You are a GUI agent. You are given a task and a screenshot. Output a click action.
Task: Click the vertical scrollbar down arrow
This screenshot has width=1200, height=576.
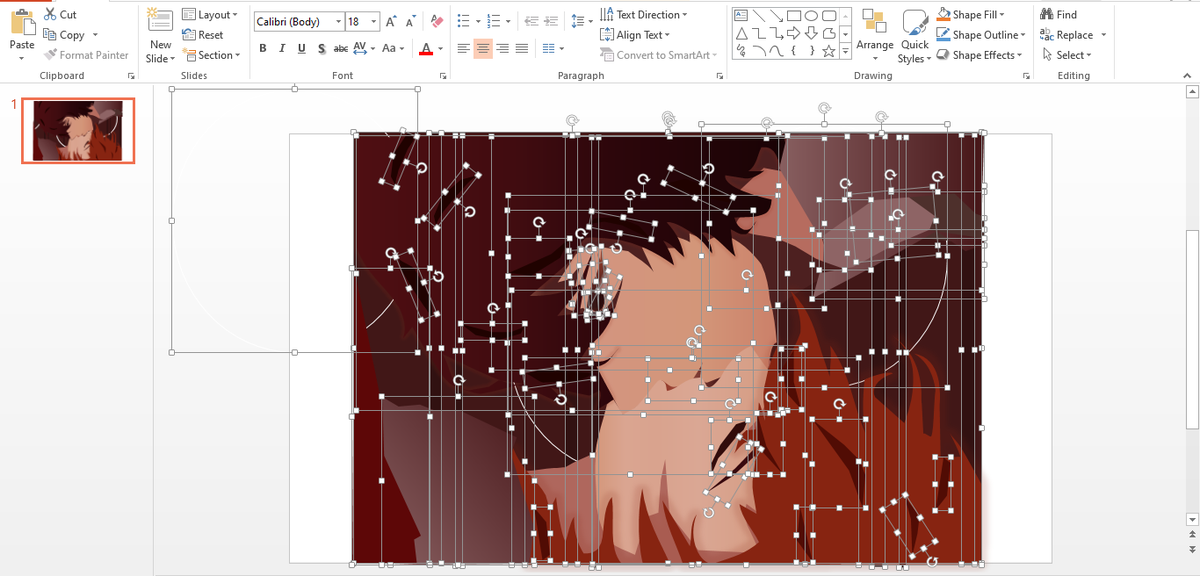click(1190, 519)
